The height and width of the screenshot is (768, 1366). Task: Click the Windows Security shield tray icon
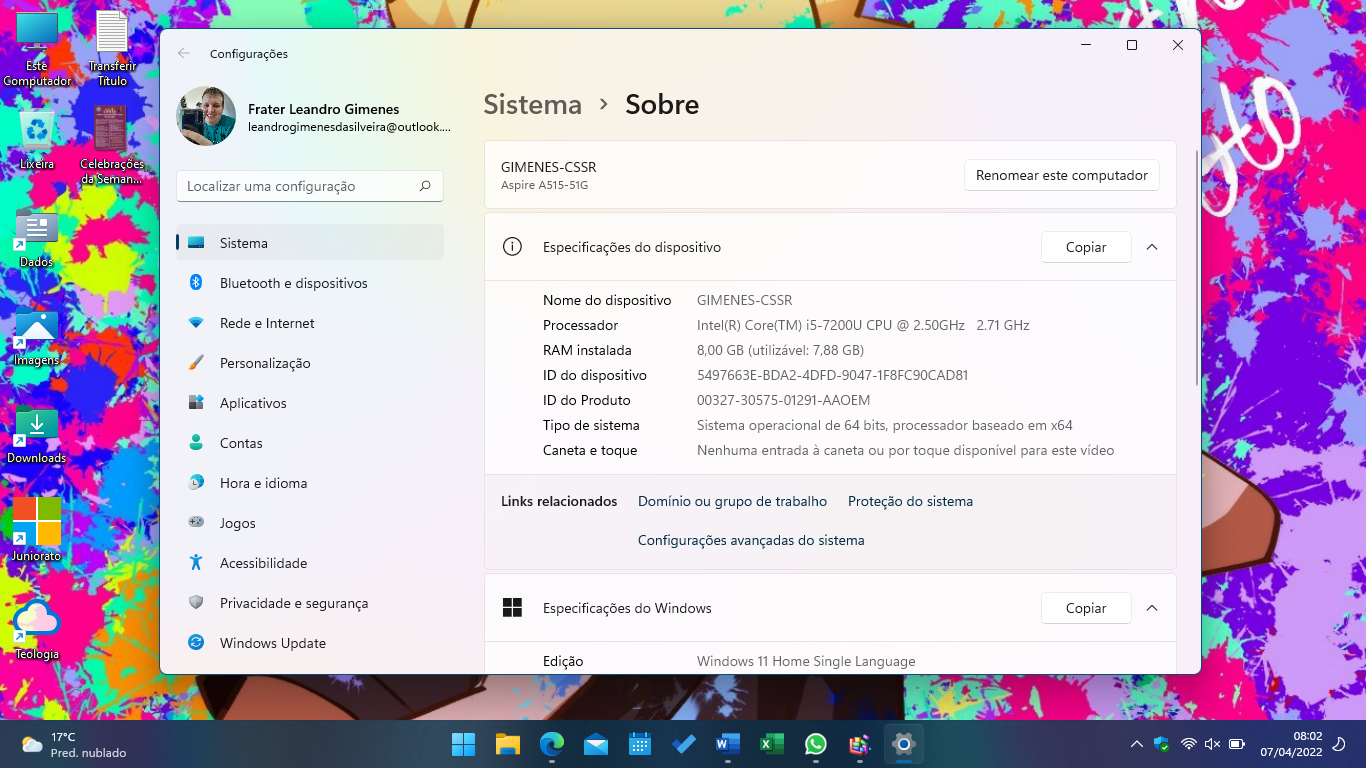(1162, 744)
